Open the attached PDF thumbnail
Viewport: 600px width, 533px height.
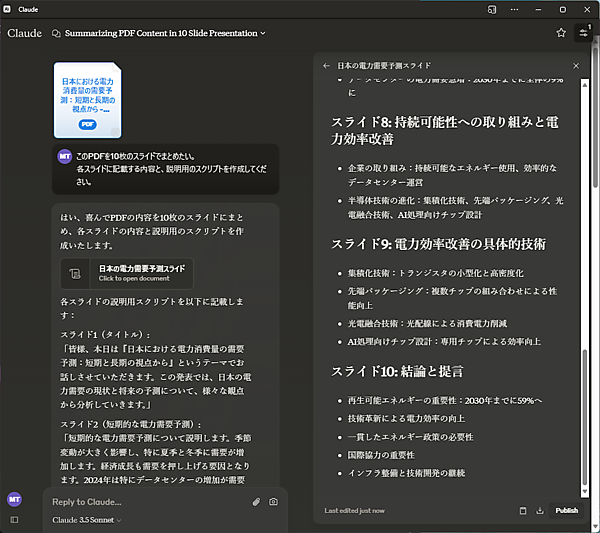tap(87, 101)
